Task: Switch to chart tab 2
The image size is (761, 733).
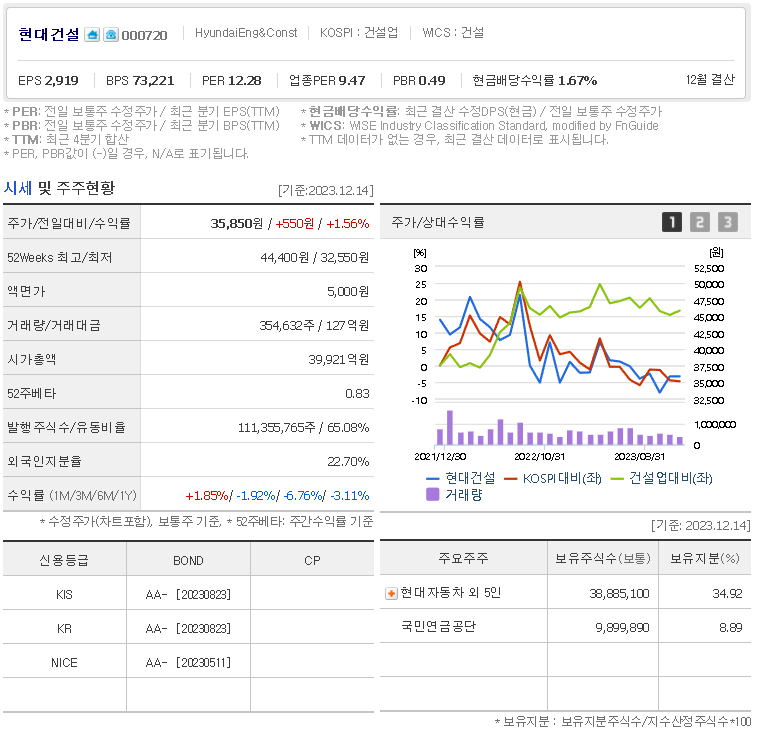Action: click(700, 222)
